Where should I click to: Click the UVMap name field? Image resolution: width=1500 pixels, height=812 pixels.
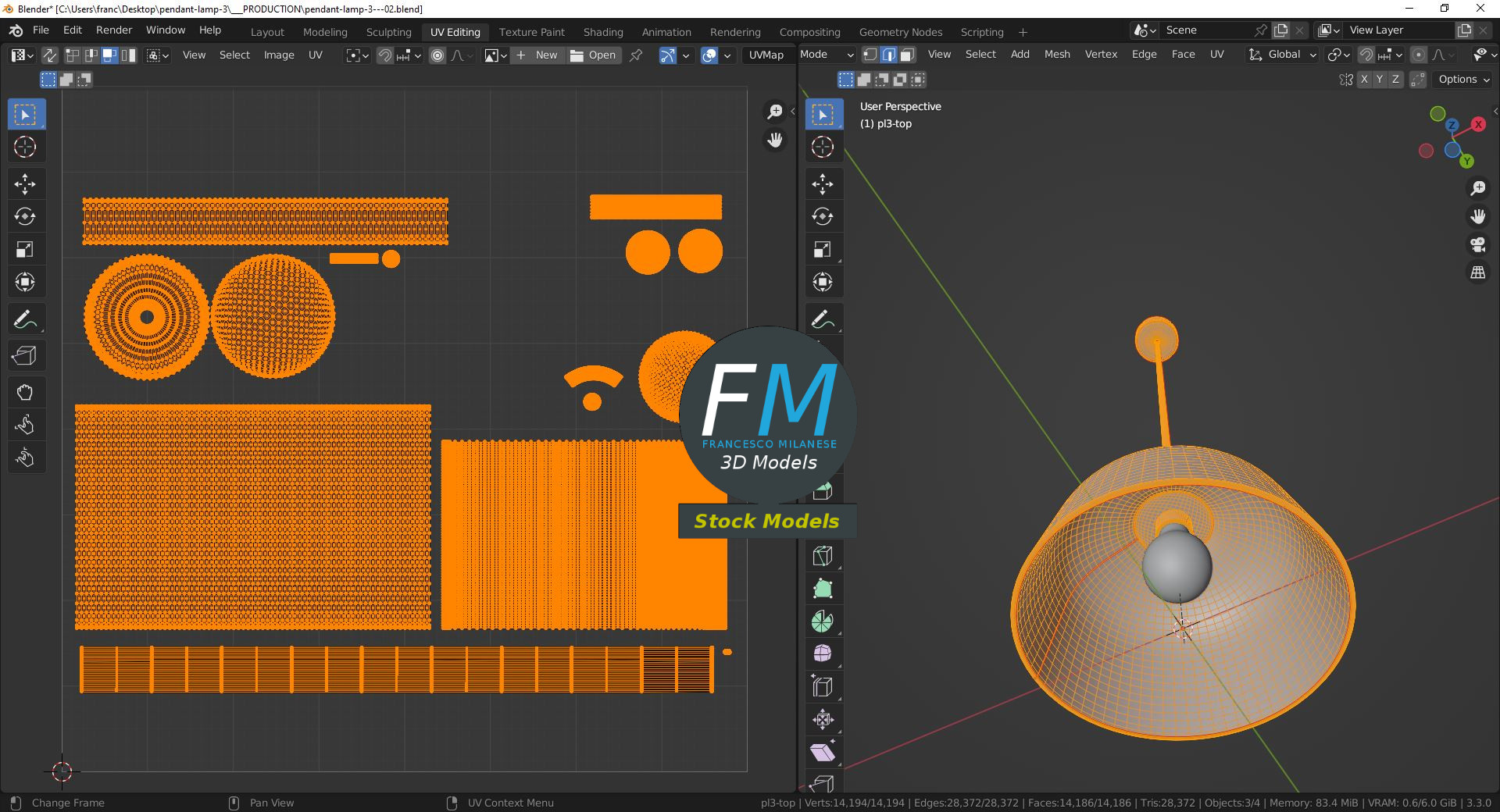click(x=766, y=55)
